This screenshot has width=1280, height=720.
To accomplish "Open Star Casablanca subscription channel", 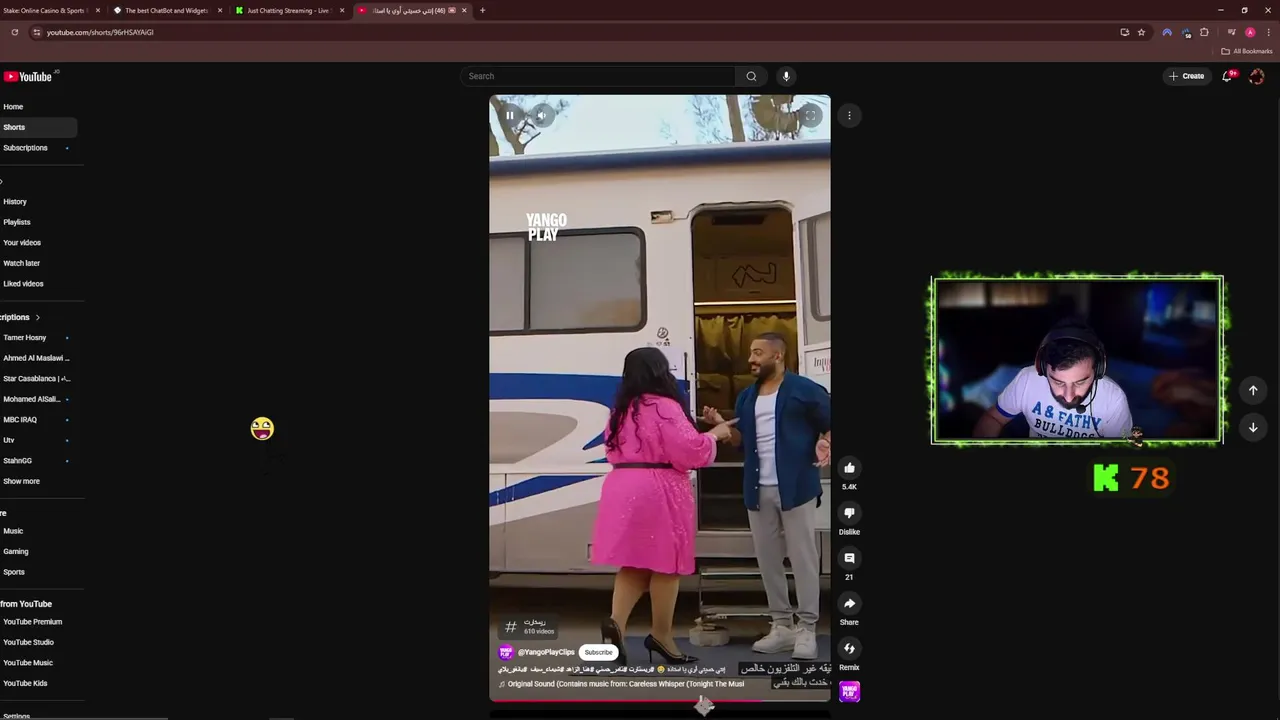I will click(x=38, y=379).
